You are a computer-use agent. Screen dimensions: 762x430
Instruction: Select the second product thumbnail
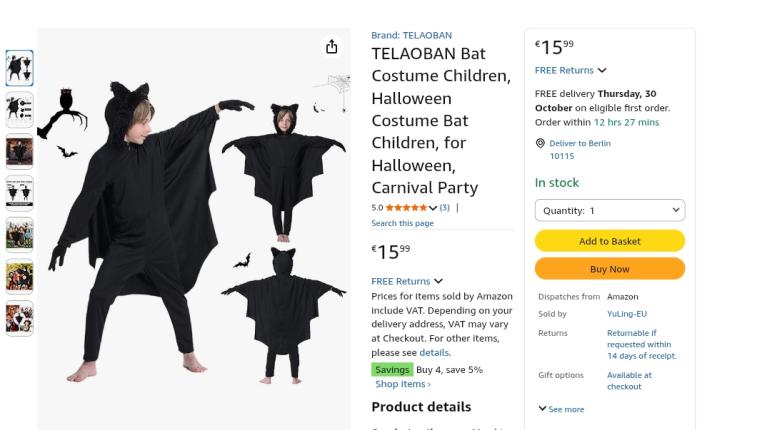[19, 109]
